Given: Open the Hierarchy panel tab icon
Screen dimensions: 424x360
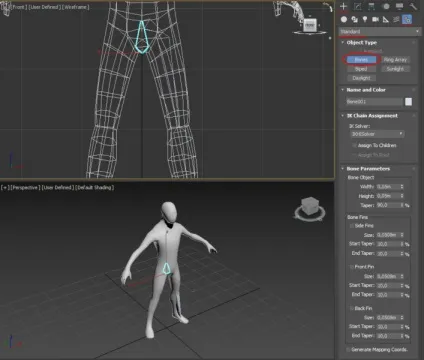Looking at the screenshot, I should point(371,6).
